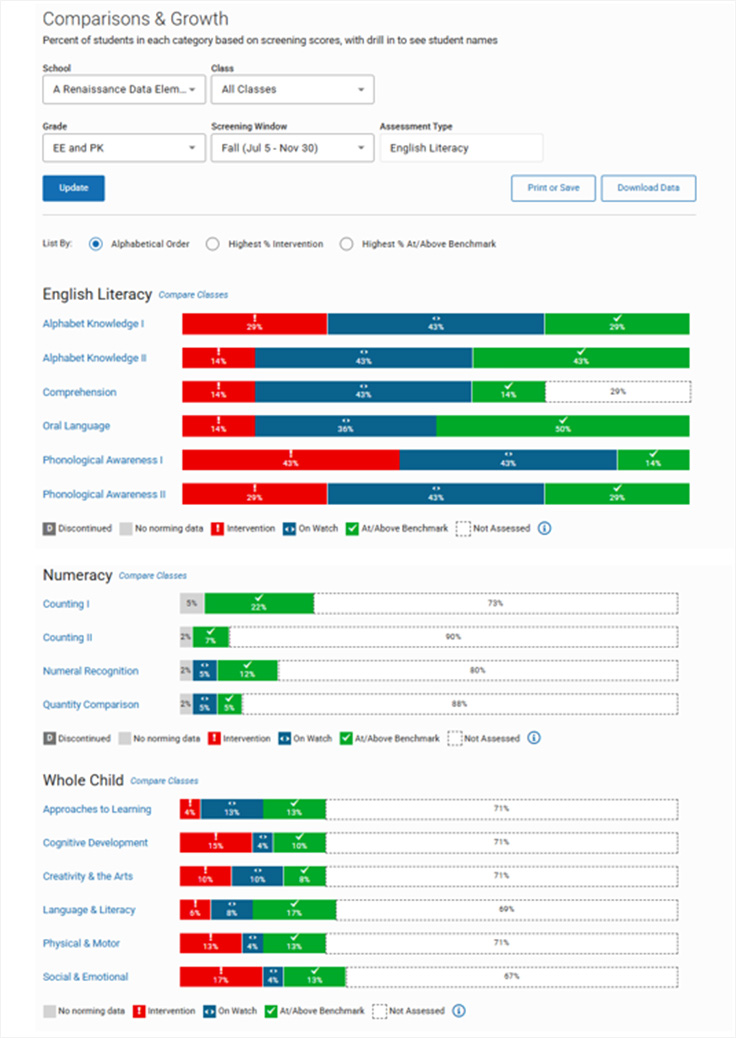Open the Counting II link
This screenshot has height=1038, width=736.
[x=68, y=637]
